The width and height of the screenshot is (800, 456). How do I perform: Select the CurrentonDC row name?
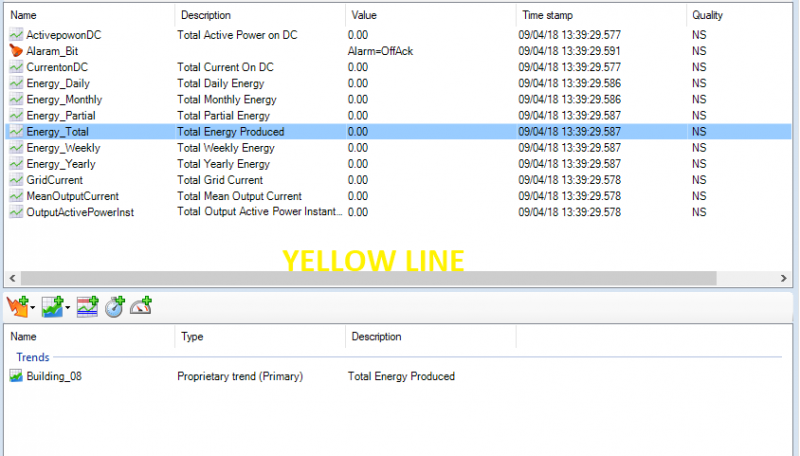[x=57, y=67]
